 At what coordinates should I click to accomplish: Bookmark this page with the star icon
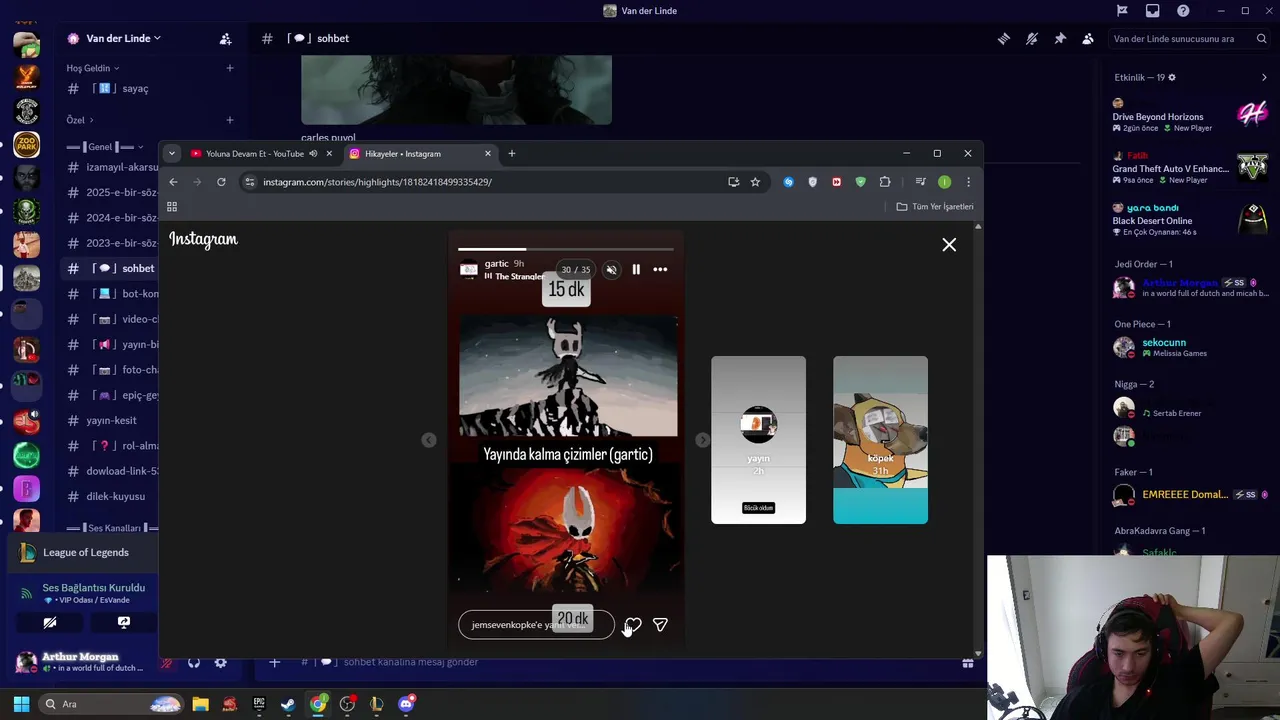click(x=755, y=182)
